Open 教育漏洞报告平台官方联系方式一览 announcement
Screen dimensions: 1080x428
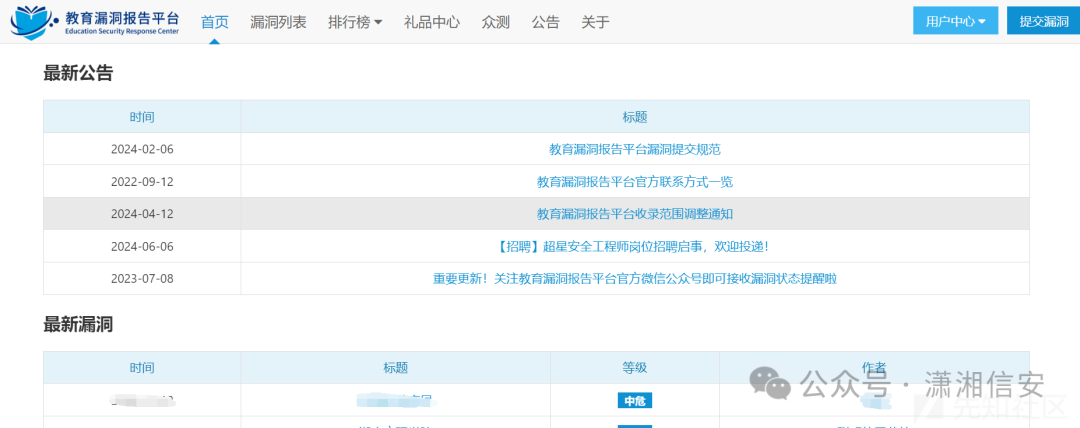(x=634, y=182)
